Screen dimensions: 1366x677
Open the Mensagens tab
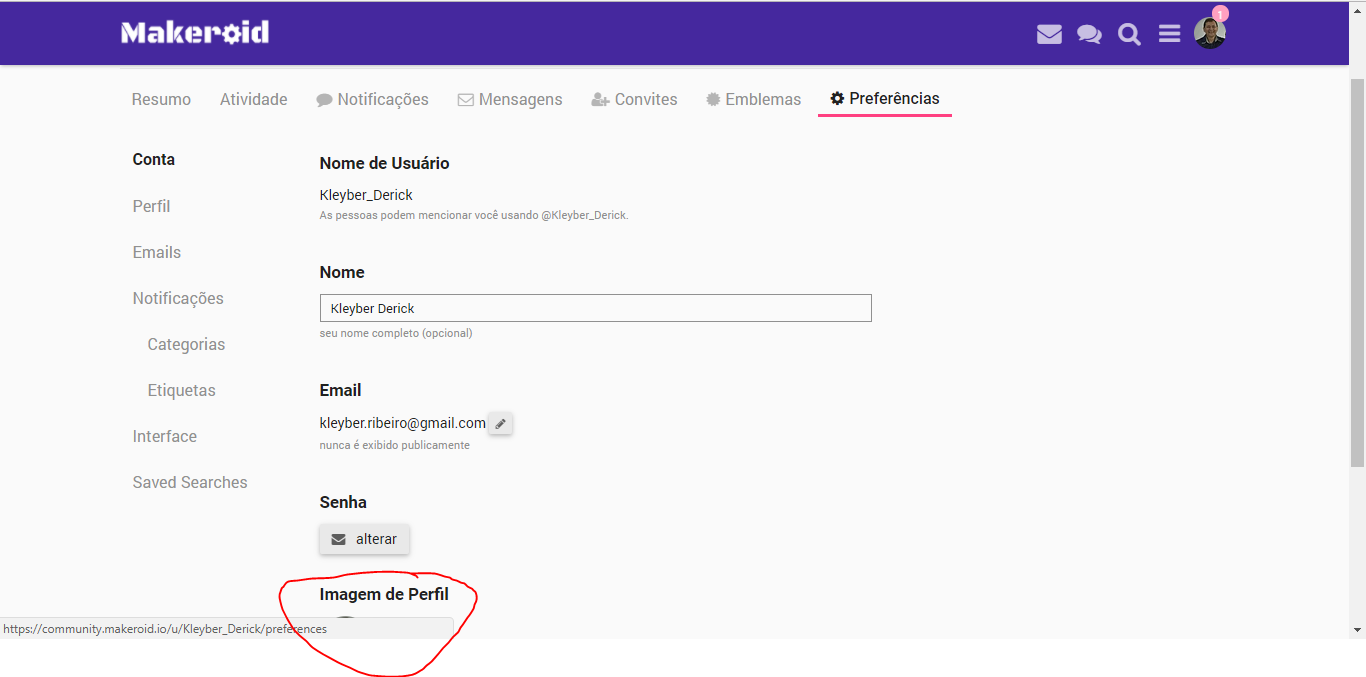(x=510, y=99)
